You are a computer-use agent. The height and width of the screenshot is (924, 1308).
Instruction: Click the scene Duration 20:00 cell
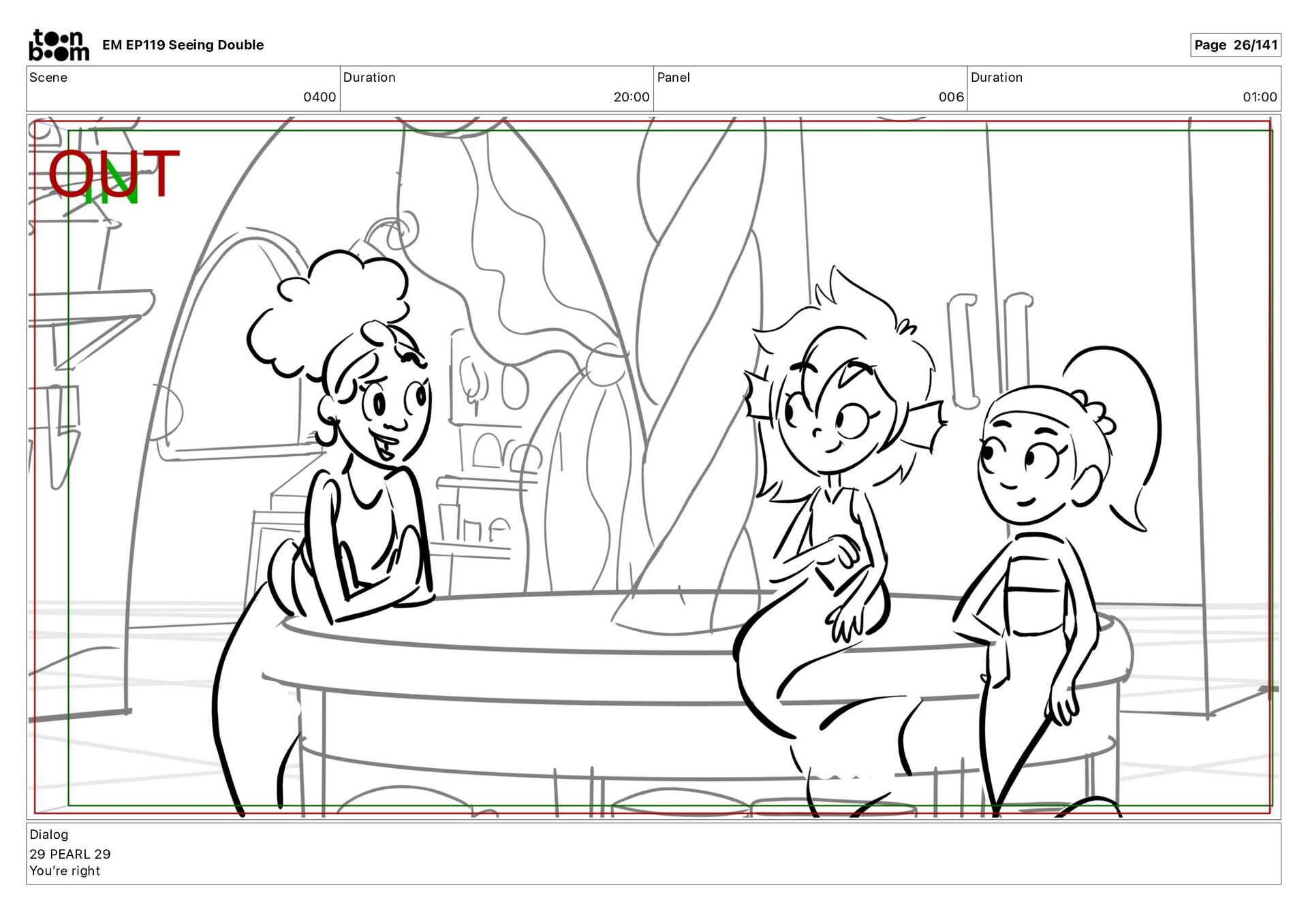(x=496, y=89)
